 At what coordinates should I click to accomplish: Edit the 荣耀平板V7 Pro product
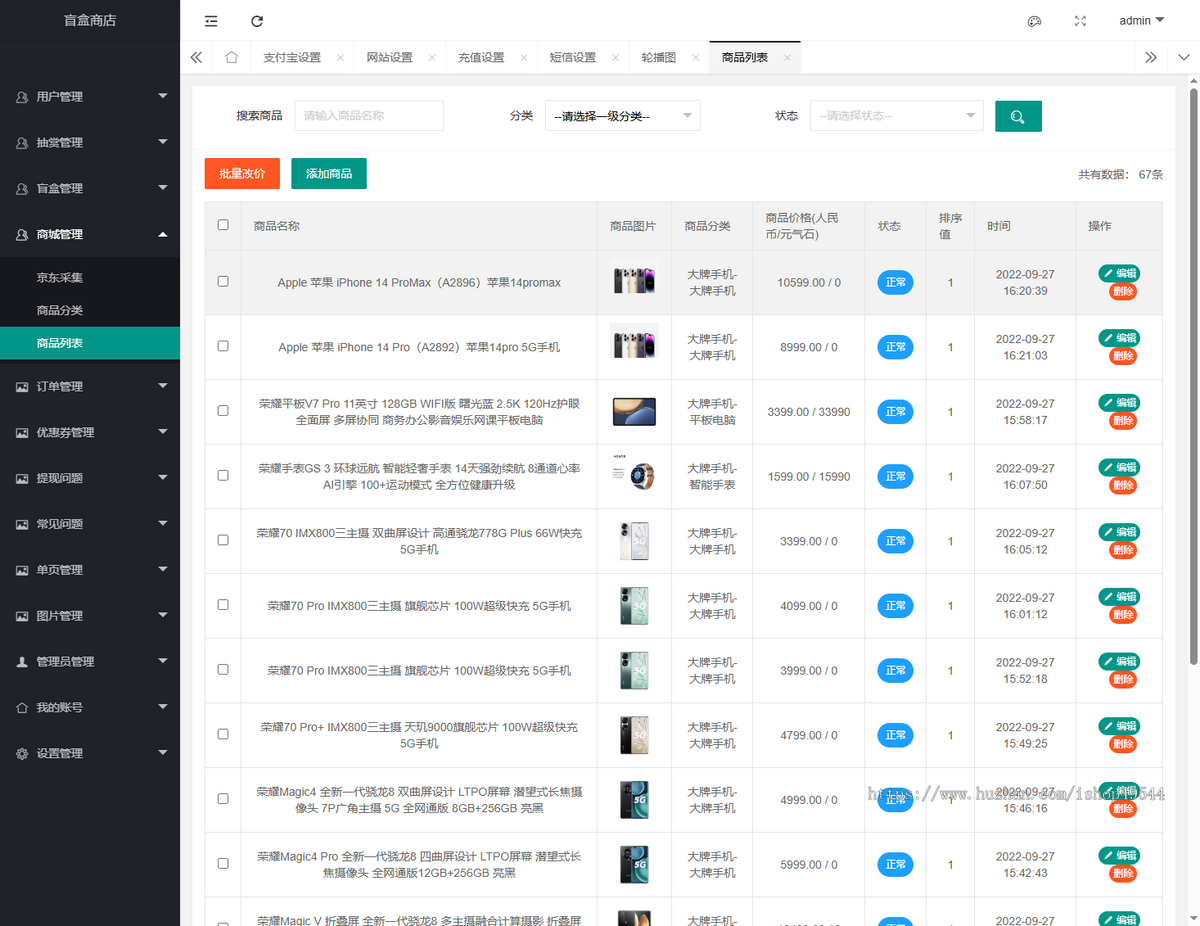(x=1118, y=402)
